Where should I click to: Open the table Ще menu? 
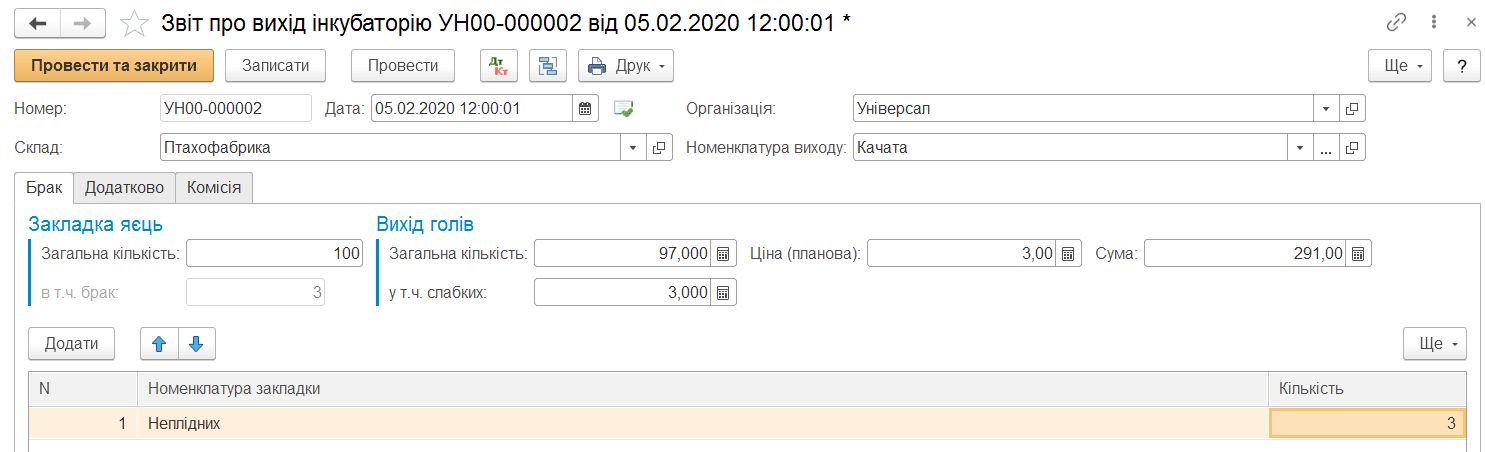[1435, 344]
